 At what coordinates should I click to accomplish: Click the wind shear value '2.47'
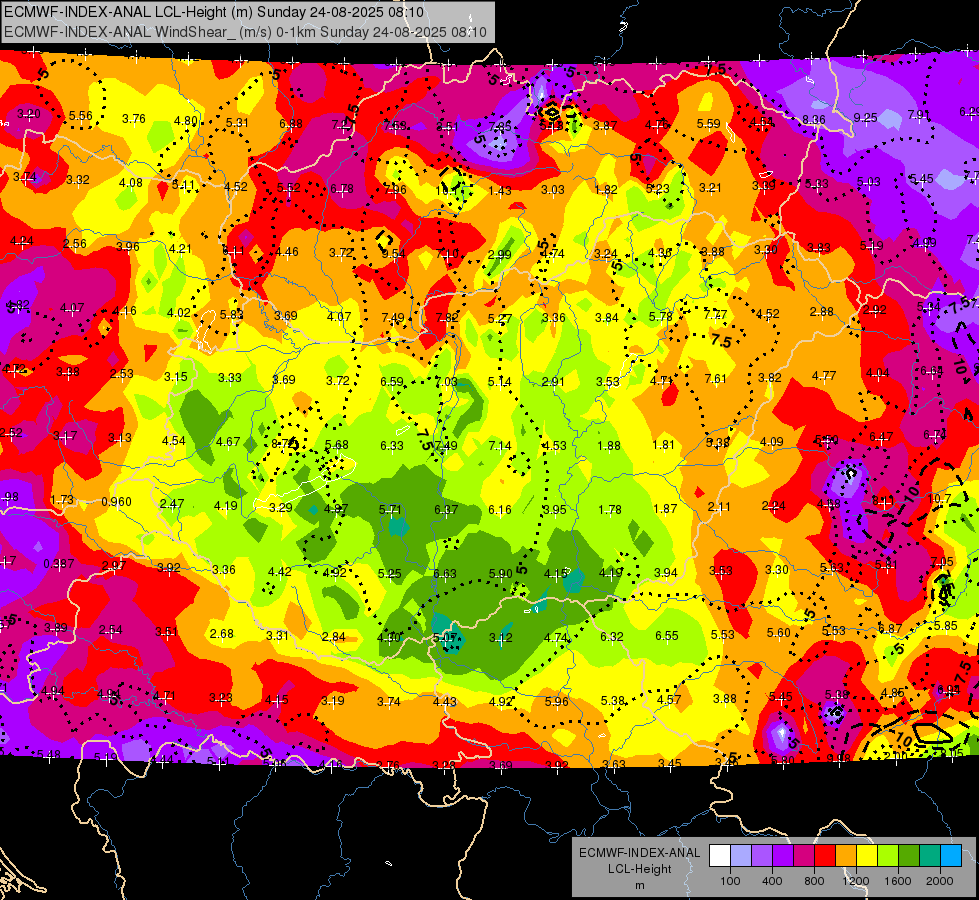point(172,503)
